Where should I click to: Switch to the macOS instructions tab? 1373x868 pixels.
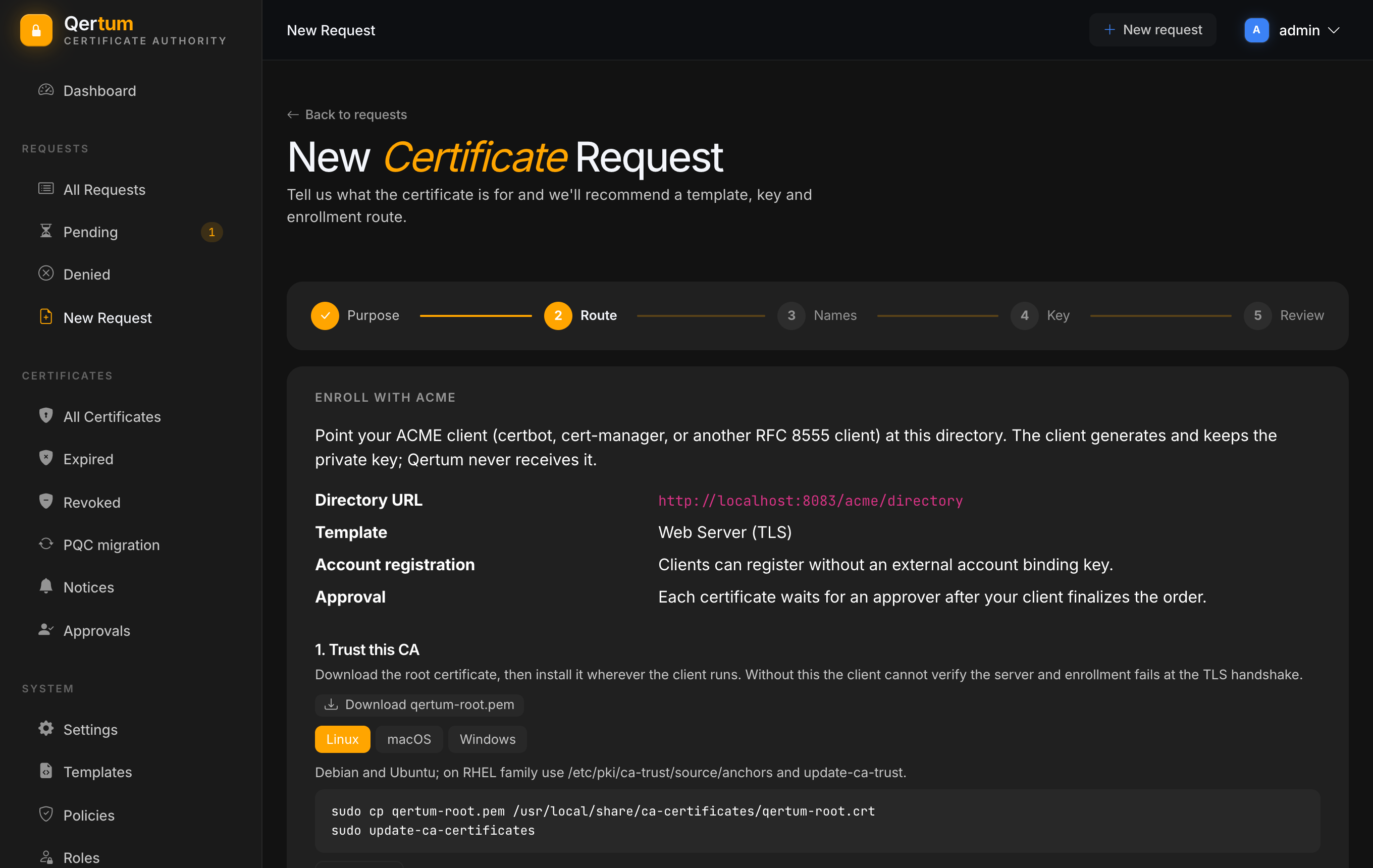409,739
